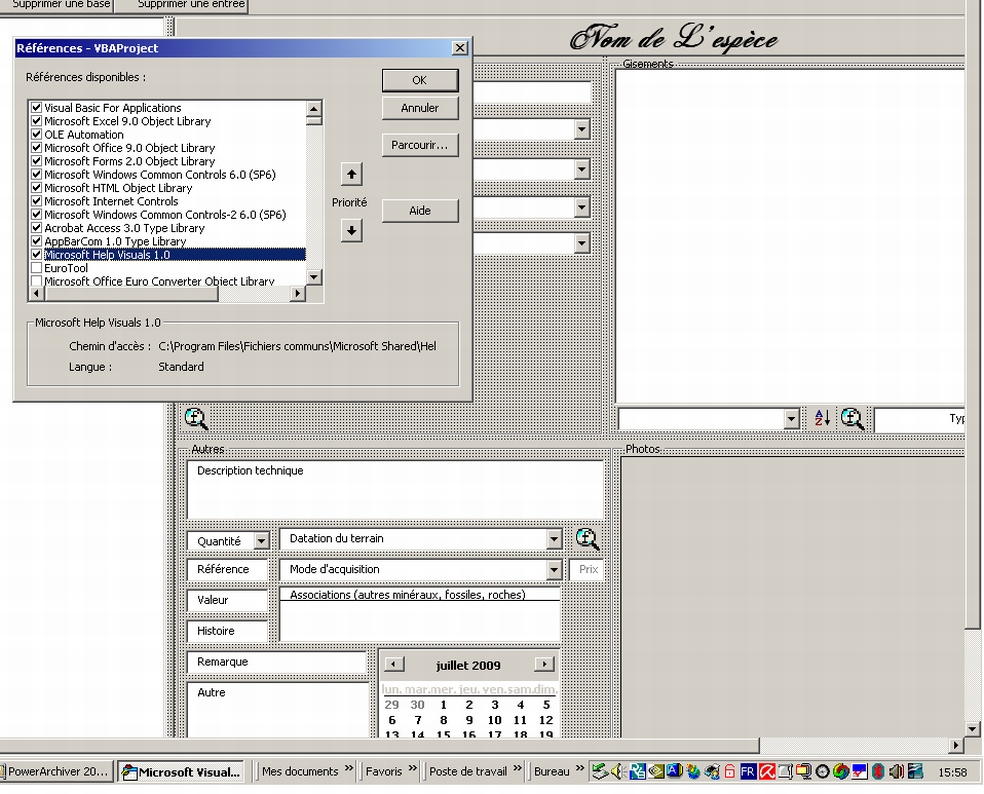The image size is (984, 794).
Task: Click the Associations text field
Action: tap(420, 614)
